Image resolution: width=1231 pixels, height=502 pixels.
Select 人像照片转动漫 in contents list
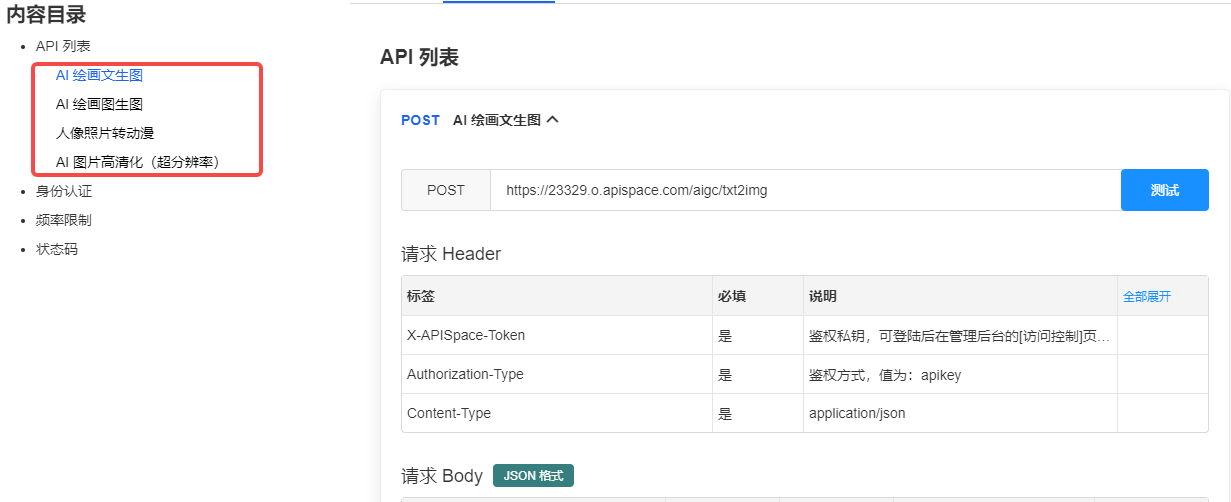pos(104,133)
